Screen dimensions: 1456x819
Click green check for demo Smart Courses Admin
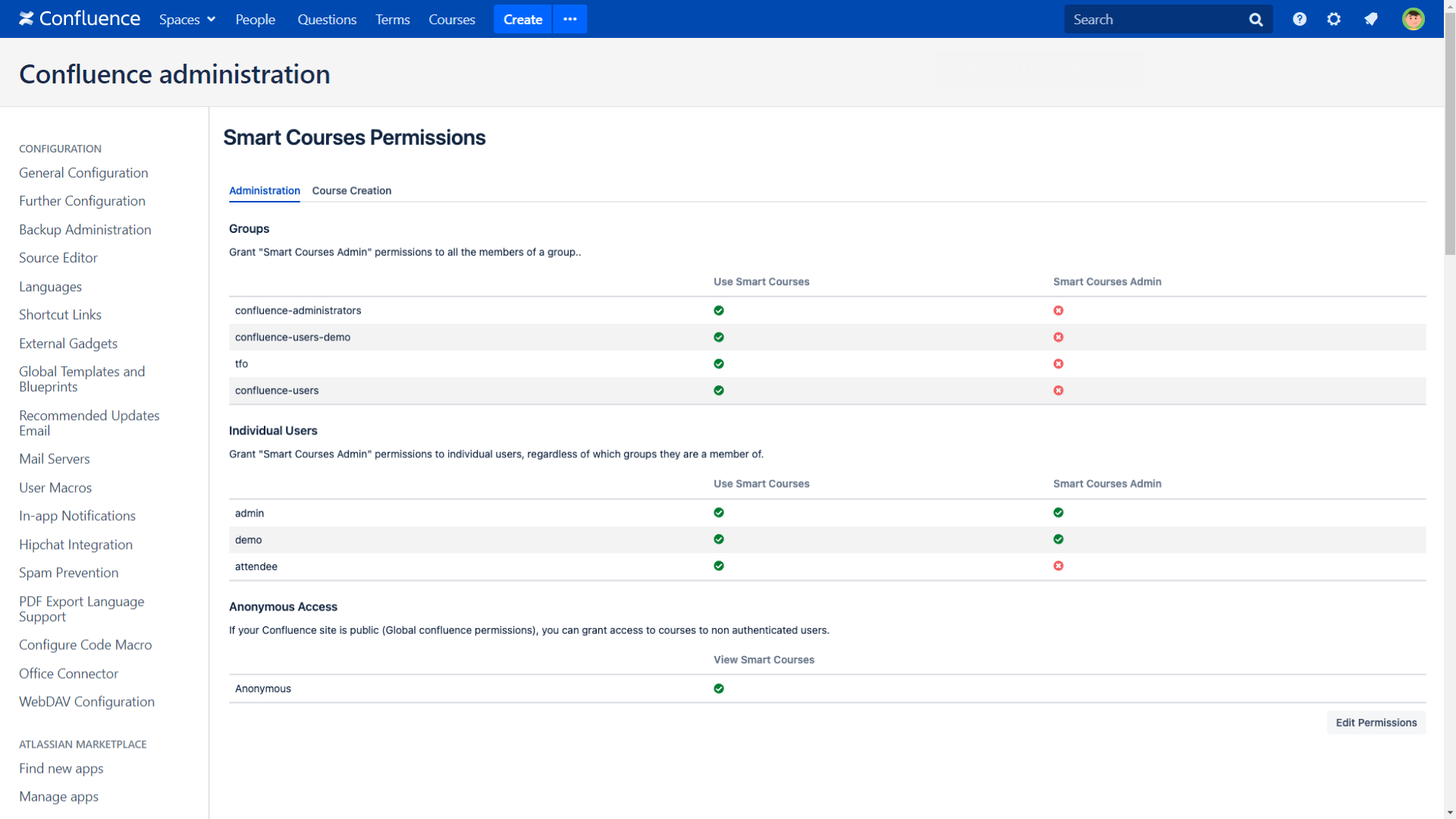pos(1059,539)
